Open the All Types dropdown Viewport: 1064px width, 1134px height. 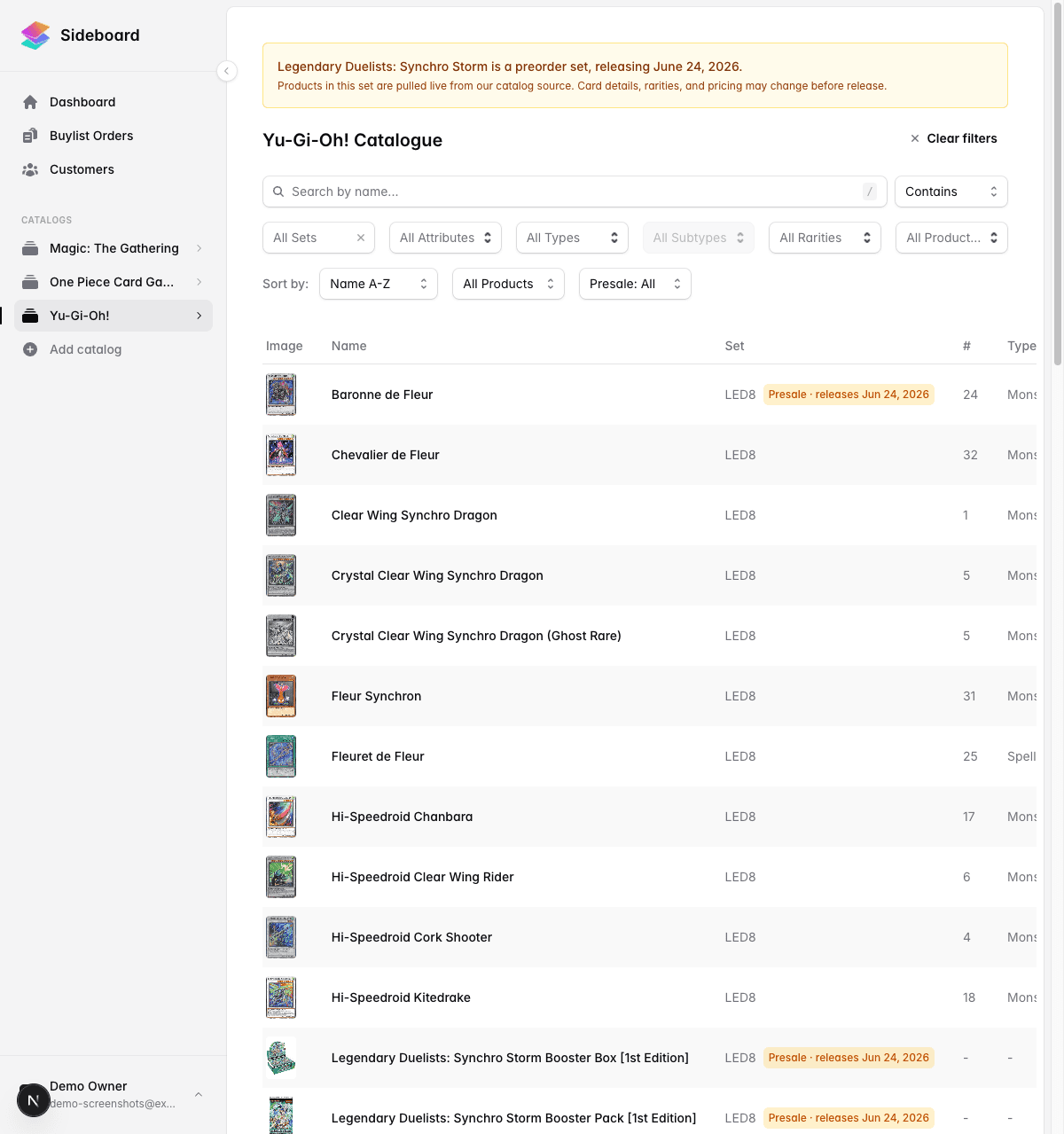point(572,238)
